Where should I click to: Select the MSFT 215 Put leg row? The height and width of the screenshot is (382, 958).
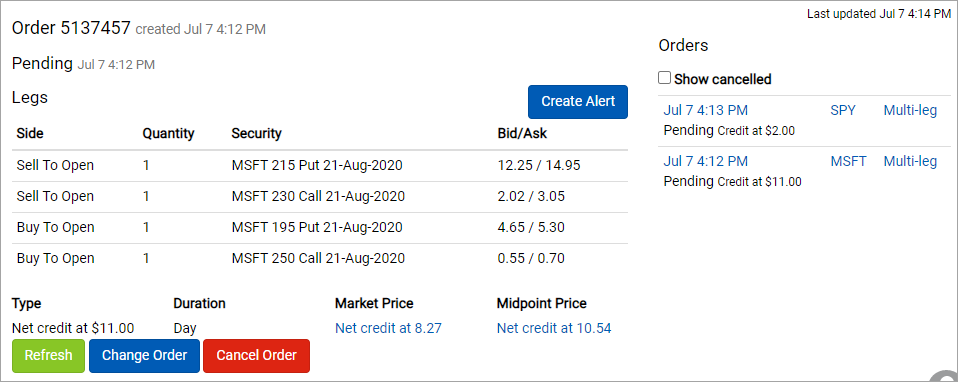click(x=320, y=166)
